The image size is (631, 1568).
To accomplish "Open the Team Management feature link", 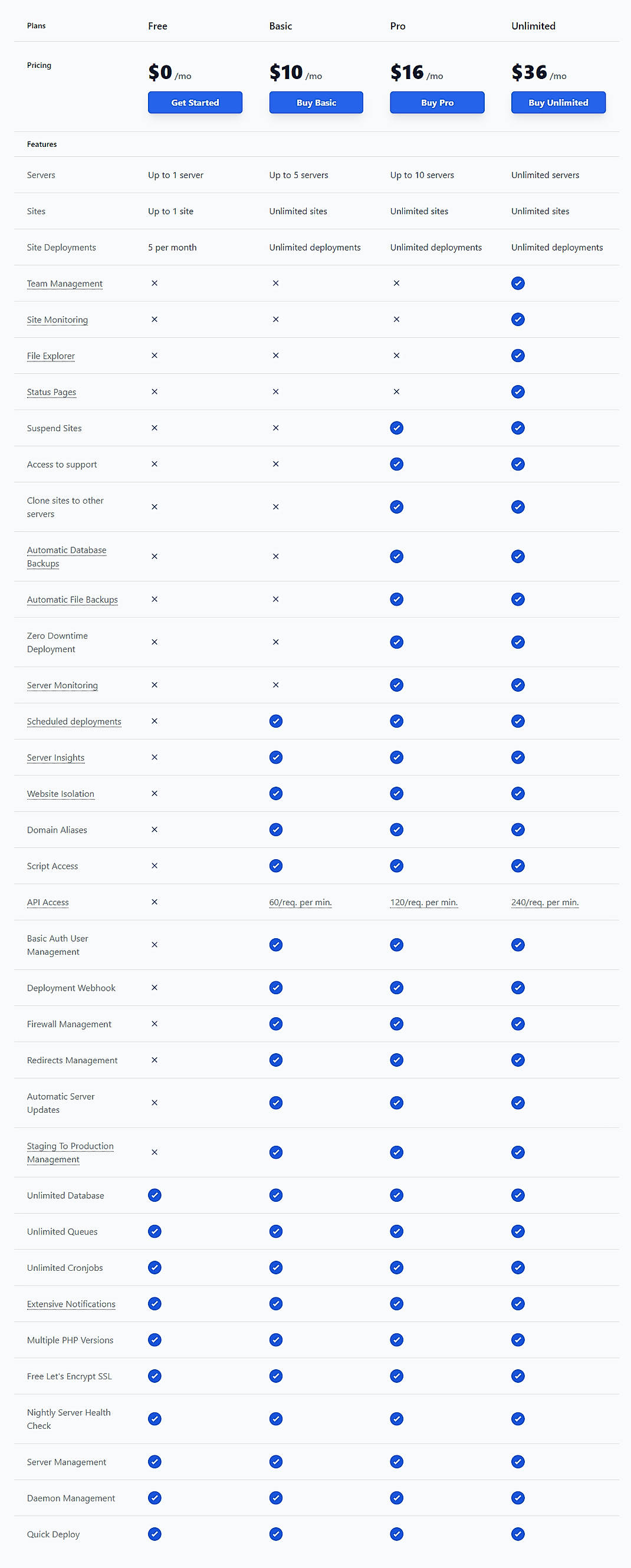I will [x=64, y=284].
